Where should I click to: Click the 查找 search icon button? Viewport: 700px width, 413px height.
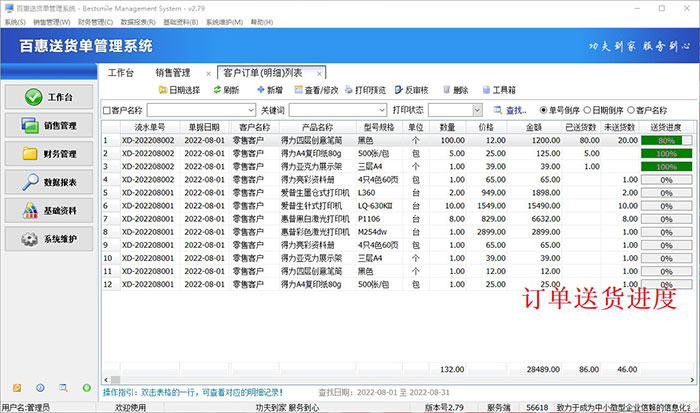tap(510, 110)
